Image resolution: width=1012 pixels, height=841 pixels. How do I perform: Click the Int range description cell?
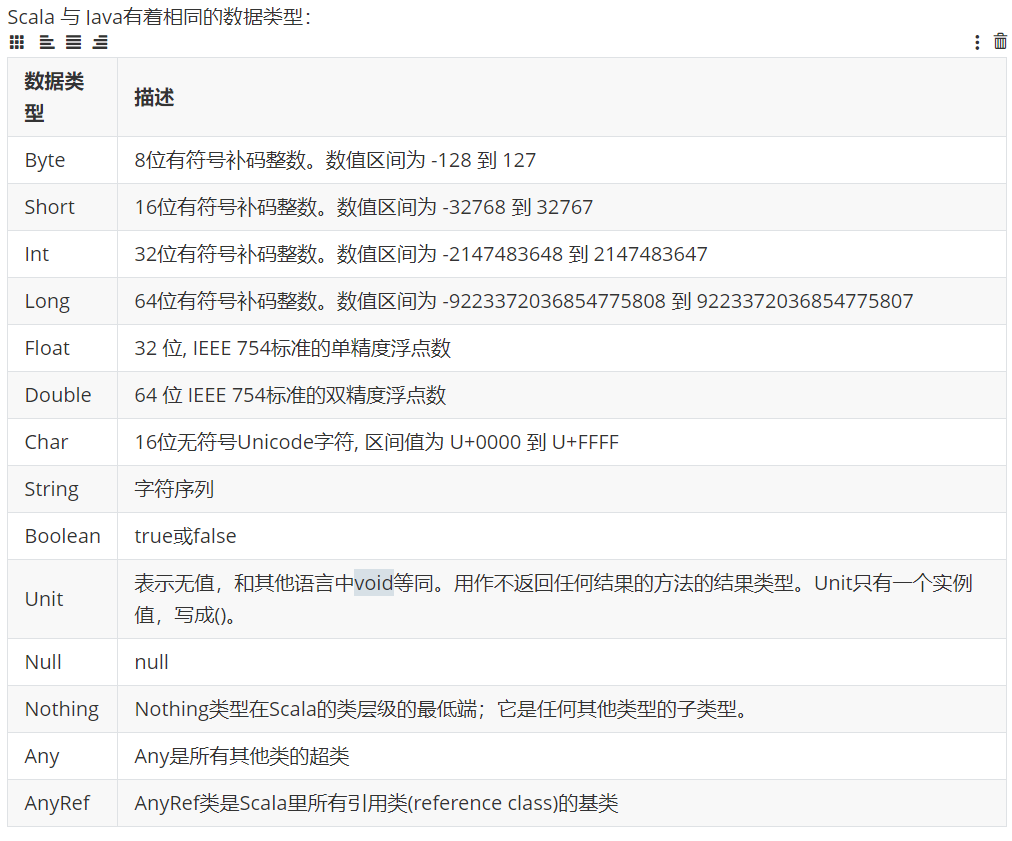point(562,254)
